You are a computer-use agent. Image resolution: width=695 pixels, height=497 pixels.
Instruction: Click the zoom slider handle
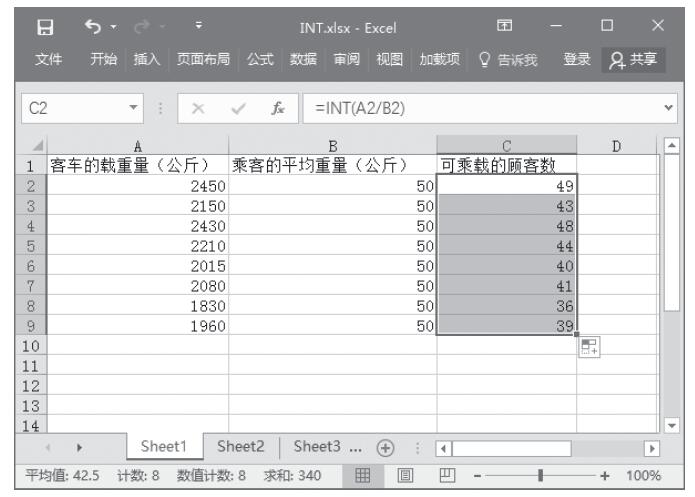(541, 475)
